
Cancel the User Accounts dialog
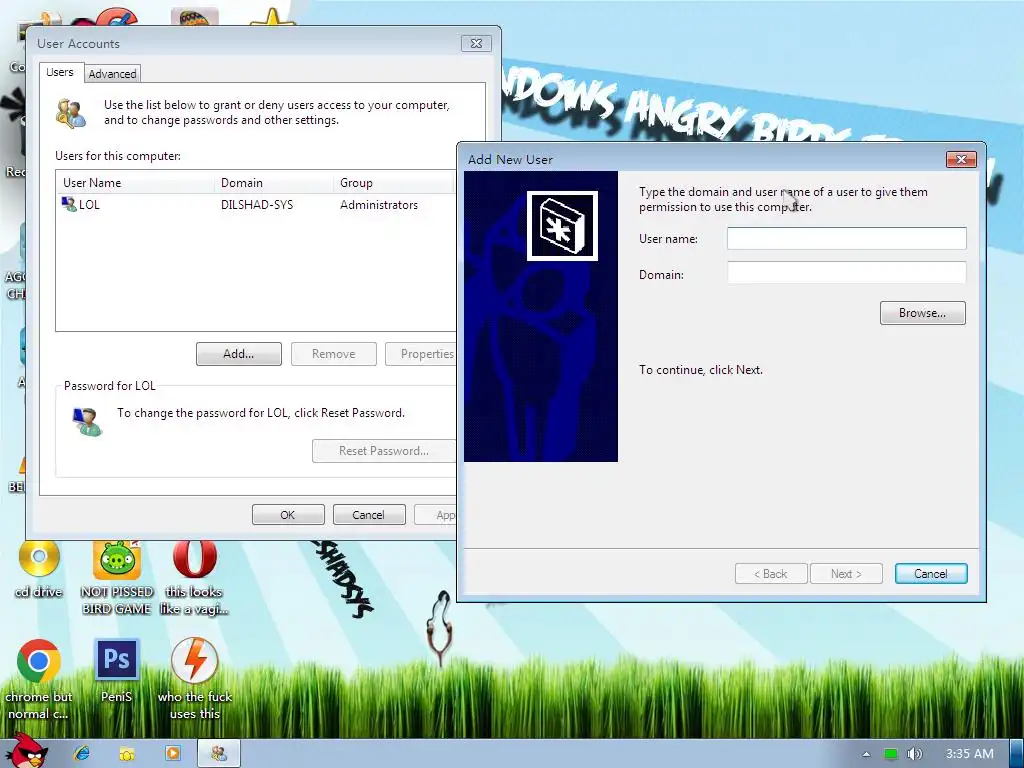pyautogui.click(x=369, y=515)
